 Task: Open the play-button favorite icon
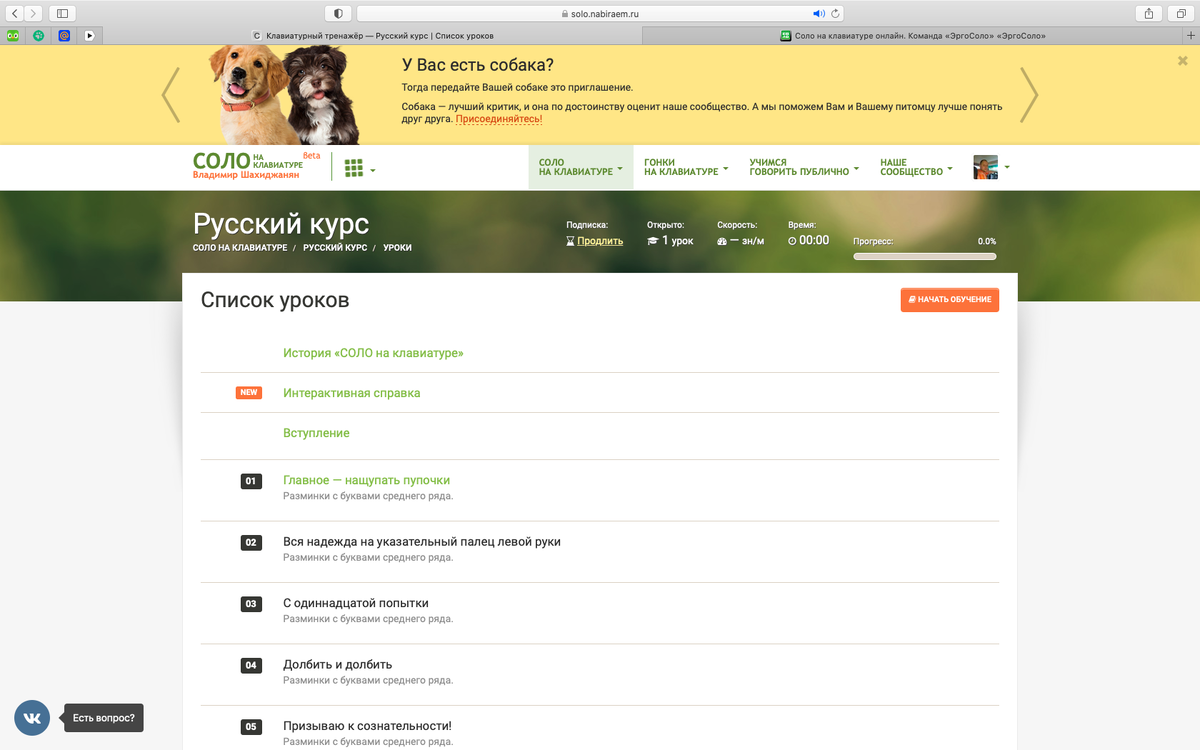[90, 35]
